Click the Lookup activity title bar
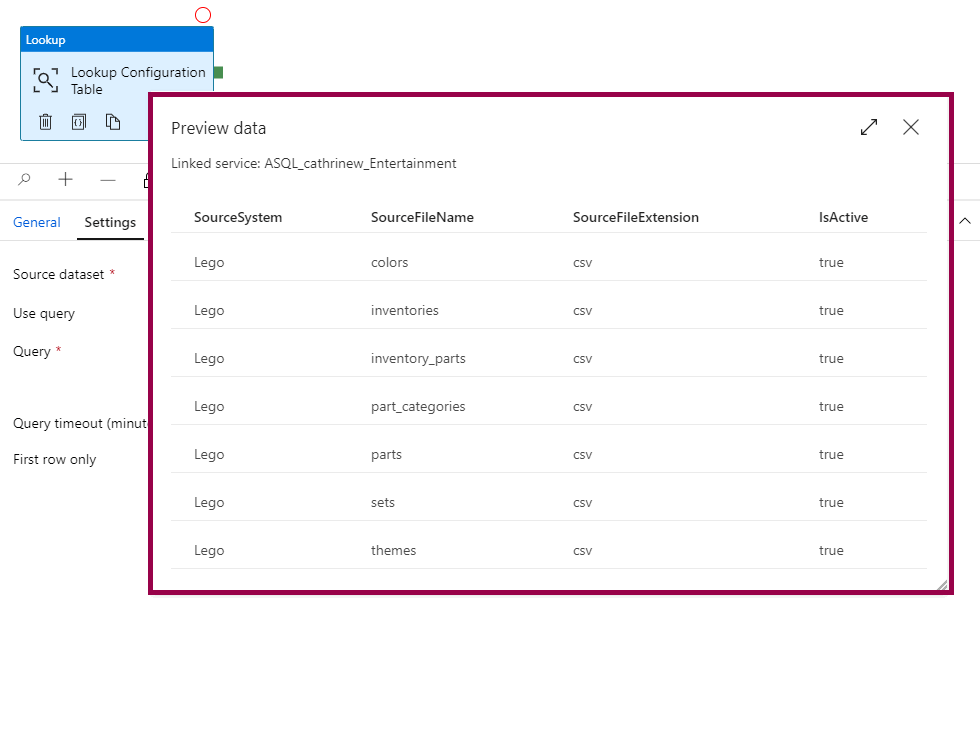Image resolution: width=980 pixels, height=750 pixels. [117, 40]
